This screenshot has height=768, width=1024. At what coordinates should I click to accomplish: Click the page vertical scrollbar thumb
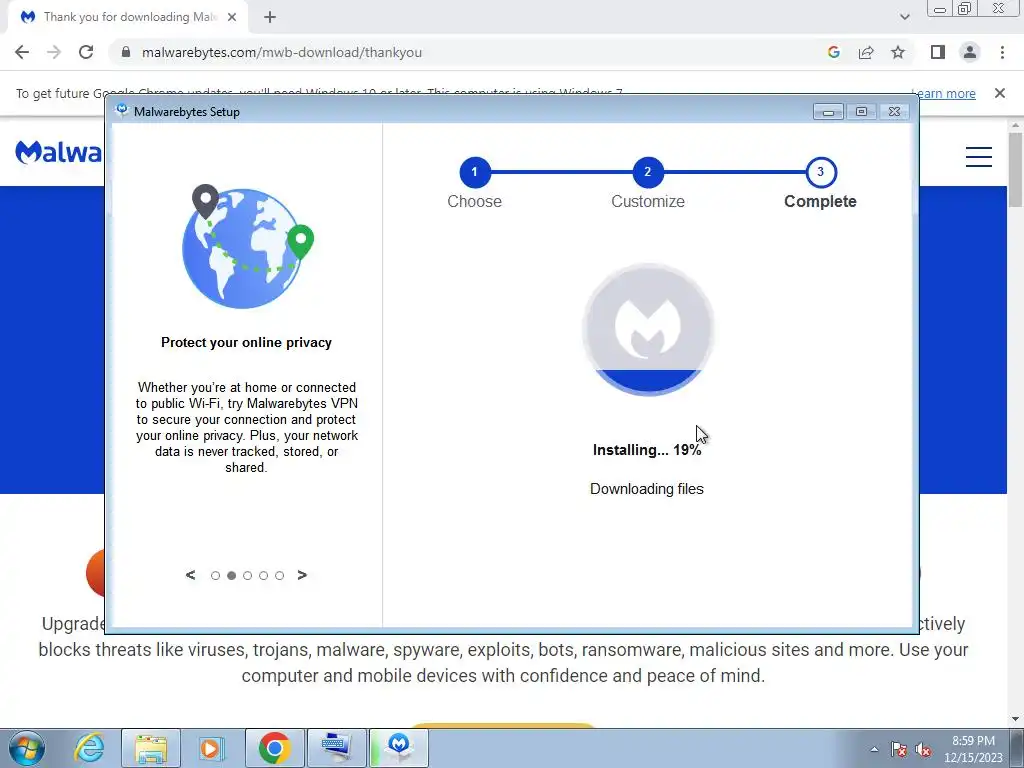pos(1015,170)
